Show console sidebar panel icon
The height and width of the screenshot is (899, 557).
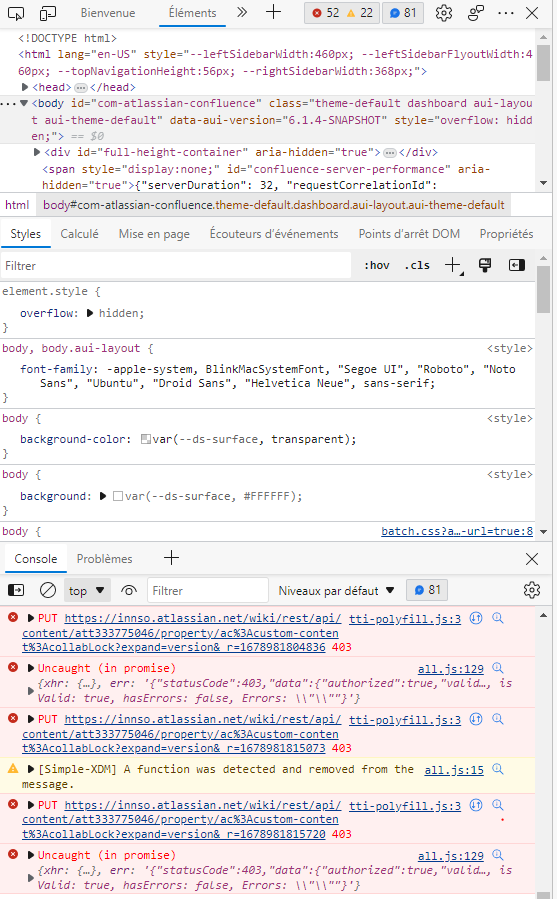point(16,590)
